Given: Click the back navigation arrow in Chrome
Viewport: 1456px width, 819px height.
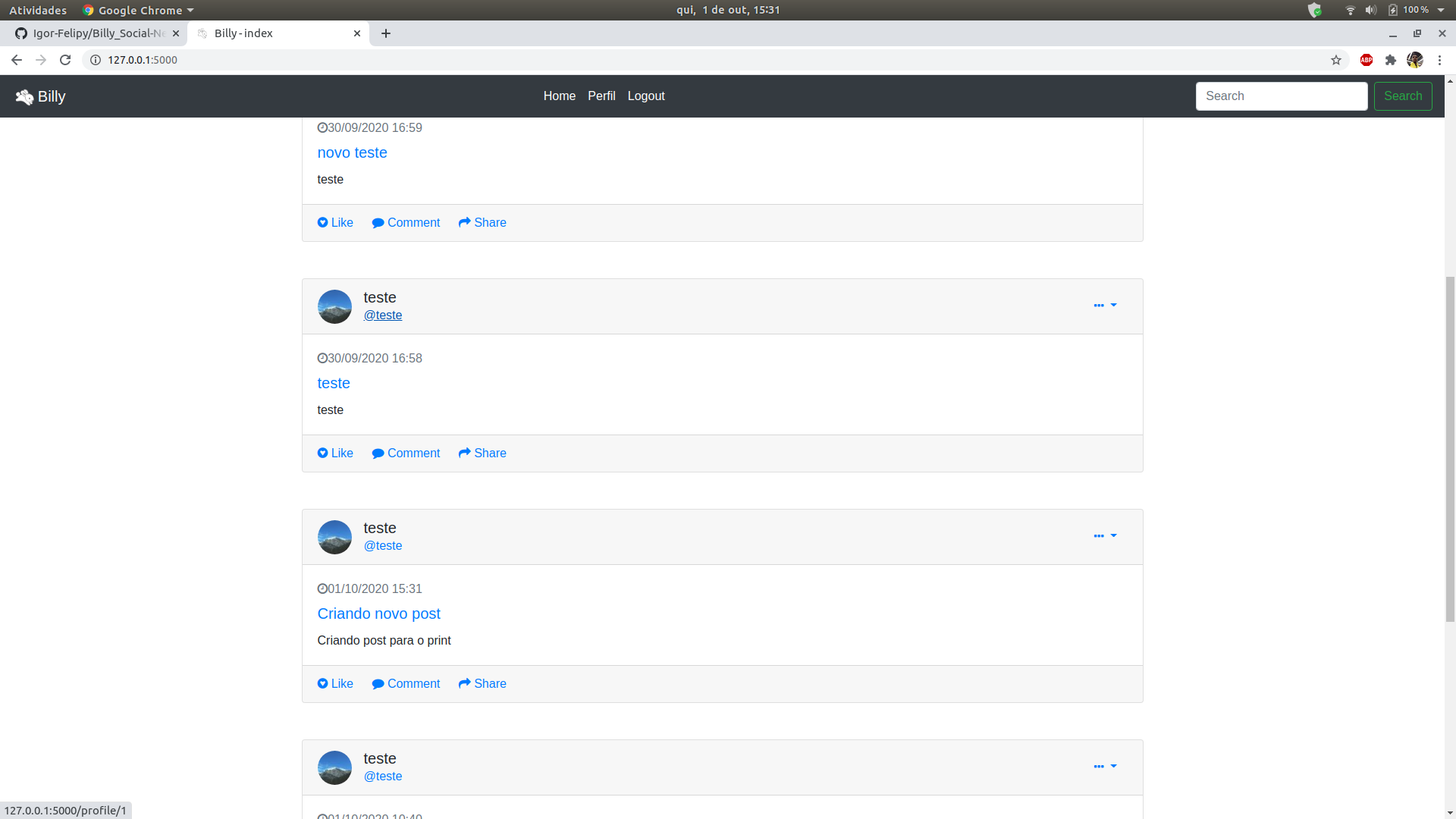Looking at the screenshot, I should [17, 60].
